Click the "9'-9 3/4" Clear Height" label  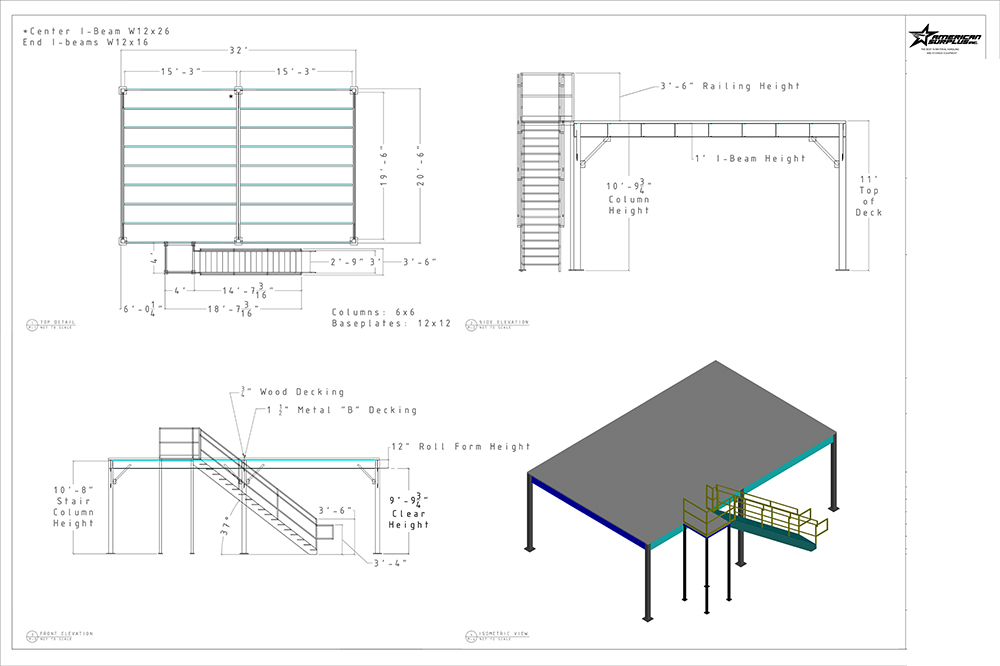(x=409, y=510)
